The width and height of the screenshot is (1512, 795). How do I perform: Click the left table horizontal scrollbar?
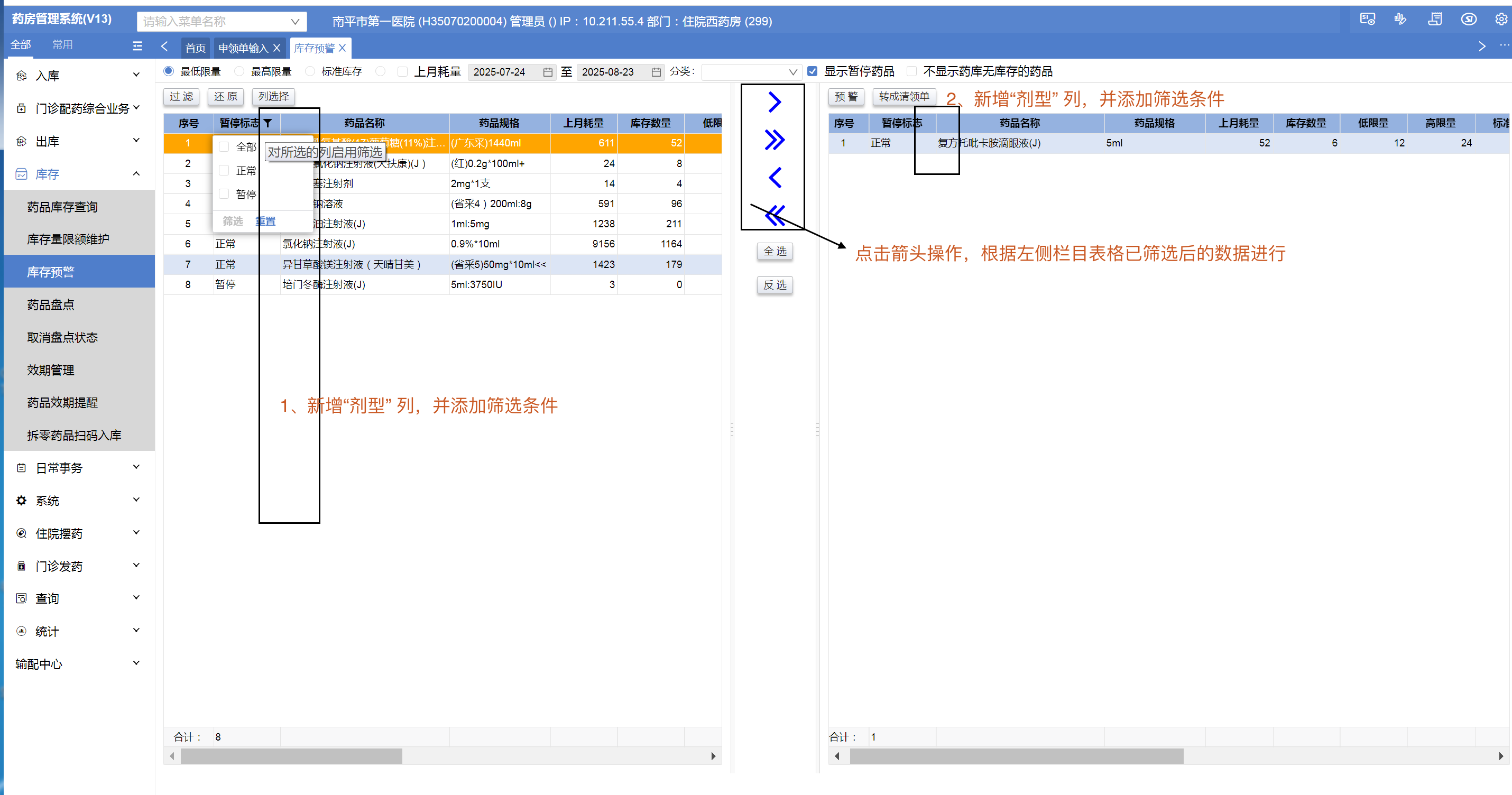(291, 756)
